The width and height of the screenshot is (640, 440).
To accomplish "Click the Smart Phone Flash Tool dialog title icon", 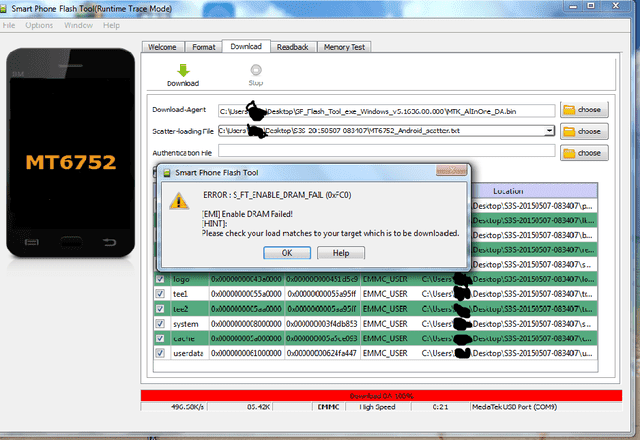I will [167, 173].
